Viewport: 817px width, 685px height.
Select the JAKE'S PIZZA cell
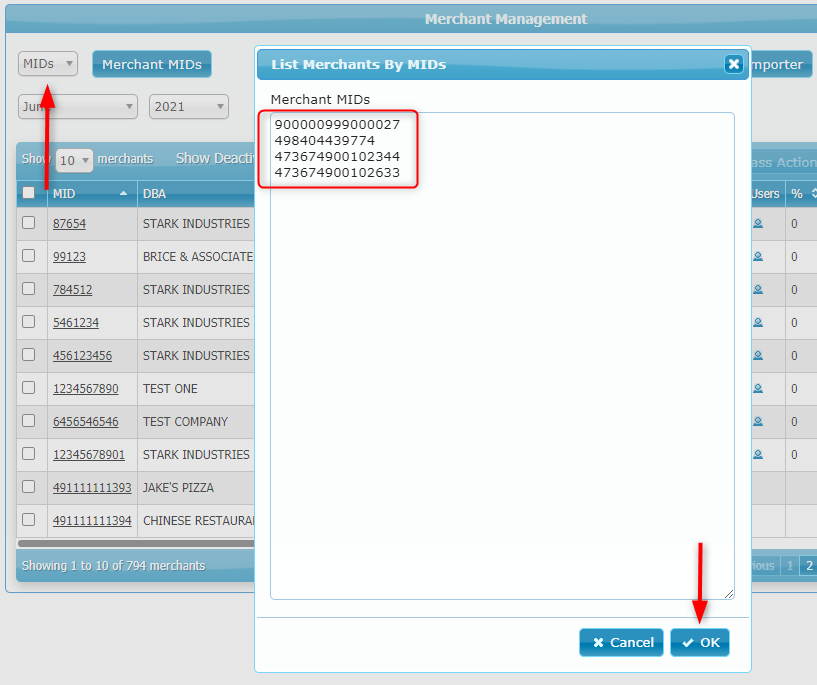[x=196, y=488]
